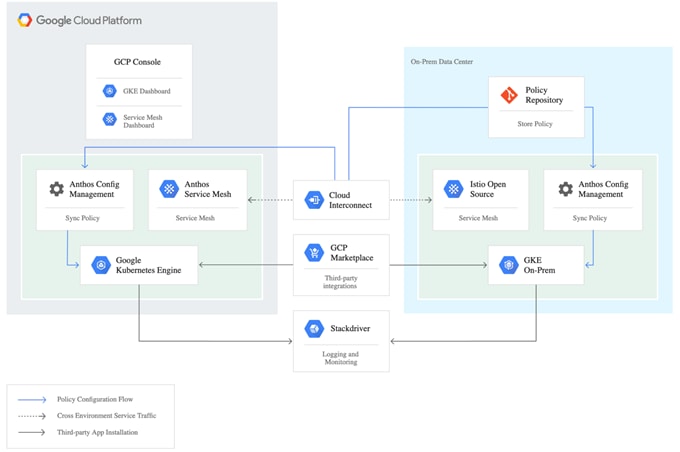Click the GKE Dashboard hexagon icon
680x452 pixels.
pos(109,91)
